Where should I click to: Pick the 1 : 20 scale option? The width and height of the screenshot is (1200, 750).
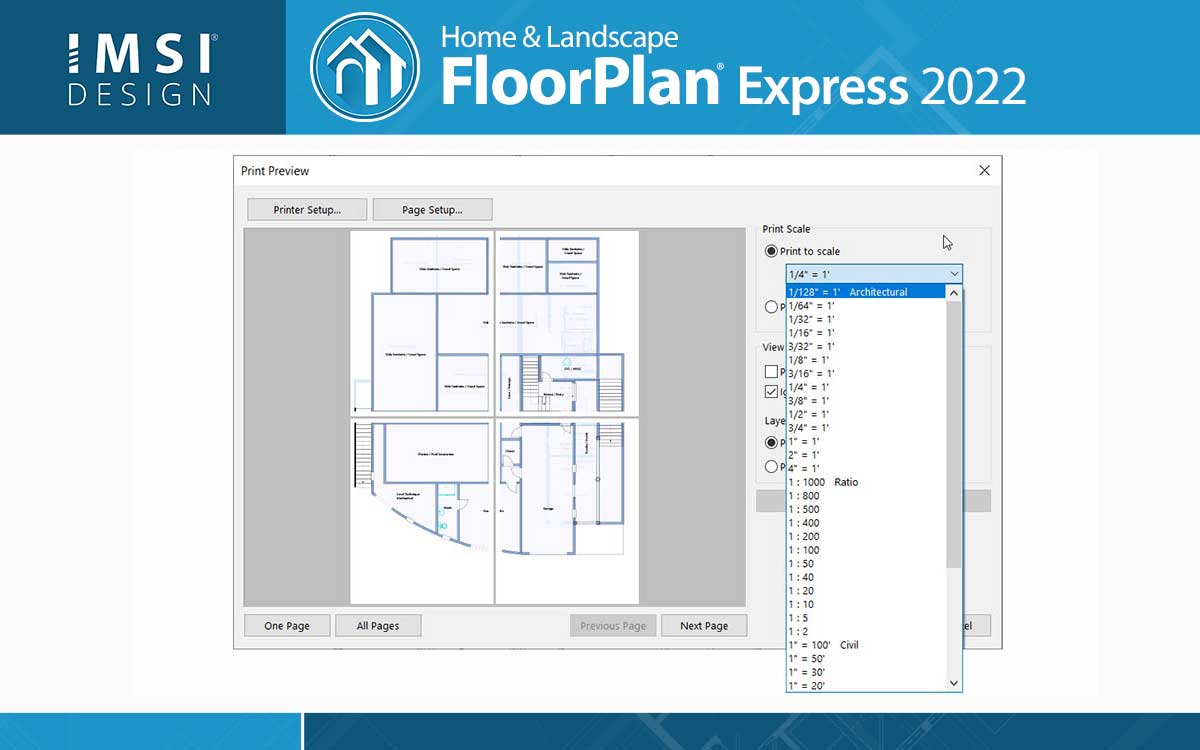pyautogui.click(x=866, y=591)
